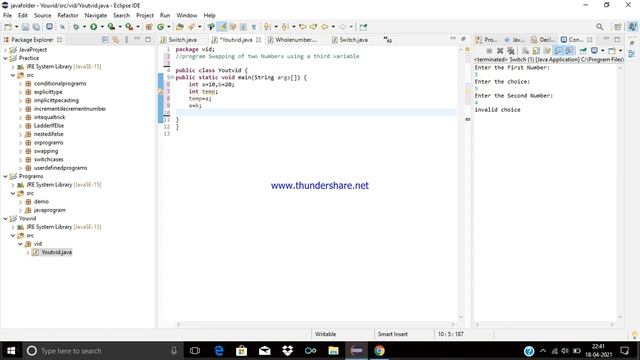Open Run button dropdown arrow
The width and height of the screenshot is (640, 360).
102,27
